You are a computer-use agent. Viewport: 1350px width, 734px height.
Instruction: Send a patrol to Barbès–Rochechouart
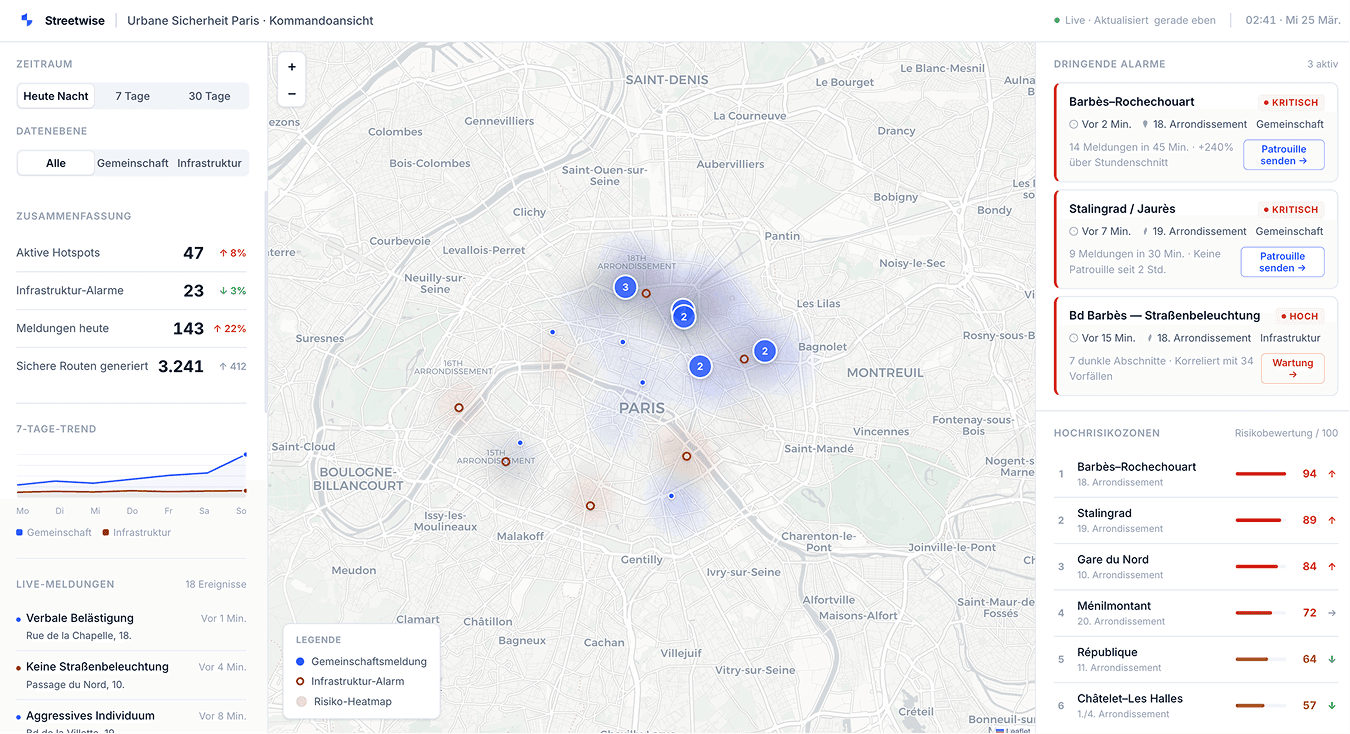[1283, 154]
